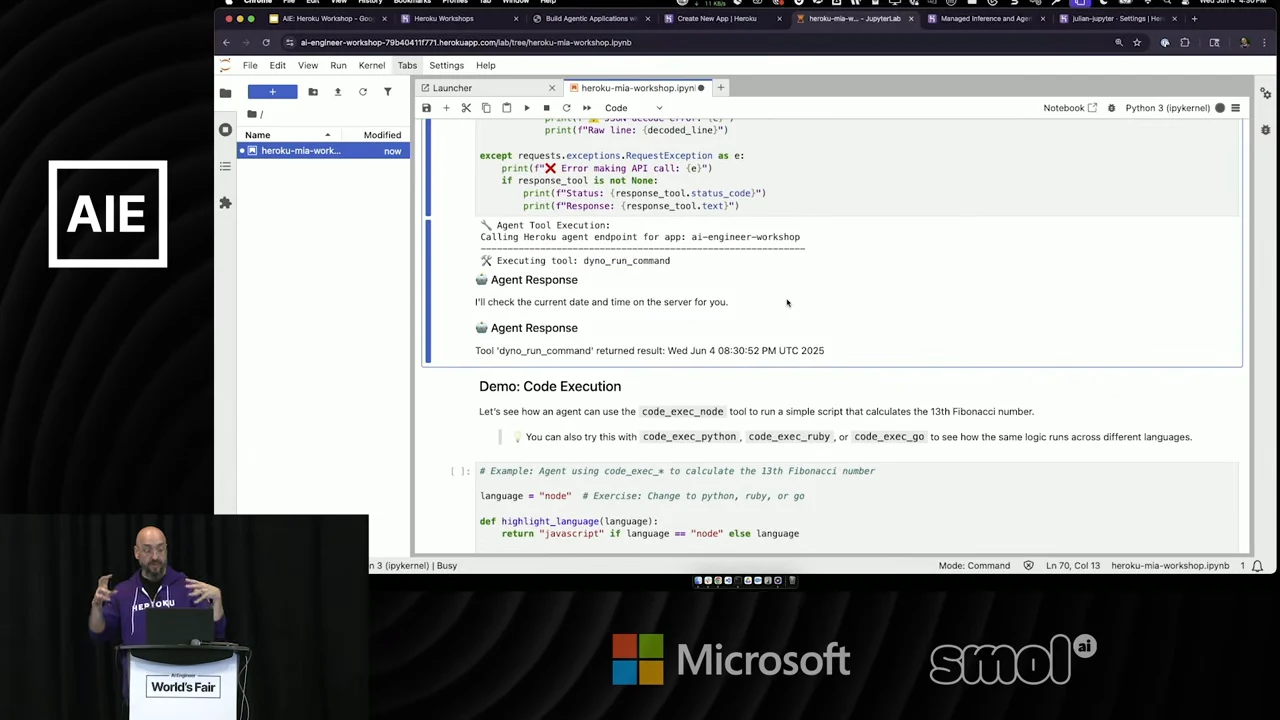The height and width of the screenshot is (720, 1280).
Task: Click the blue new launcher plus button
Action: (272, 92)
